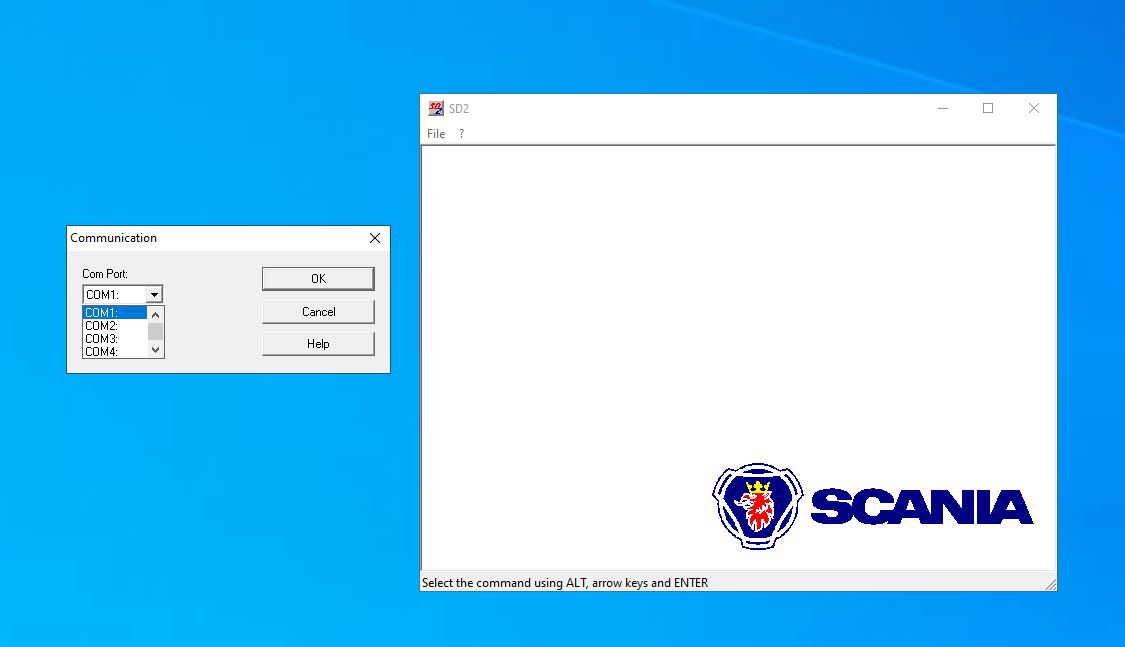This screenshot has width=1125, height=647.
Task: Click the COM list scrollbar track
Action: (x=155, y=331)
